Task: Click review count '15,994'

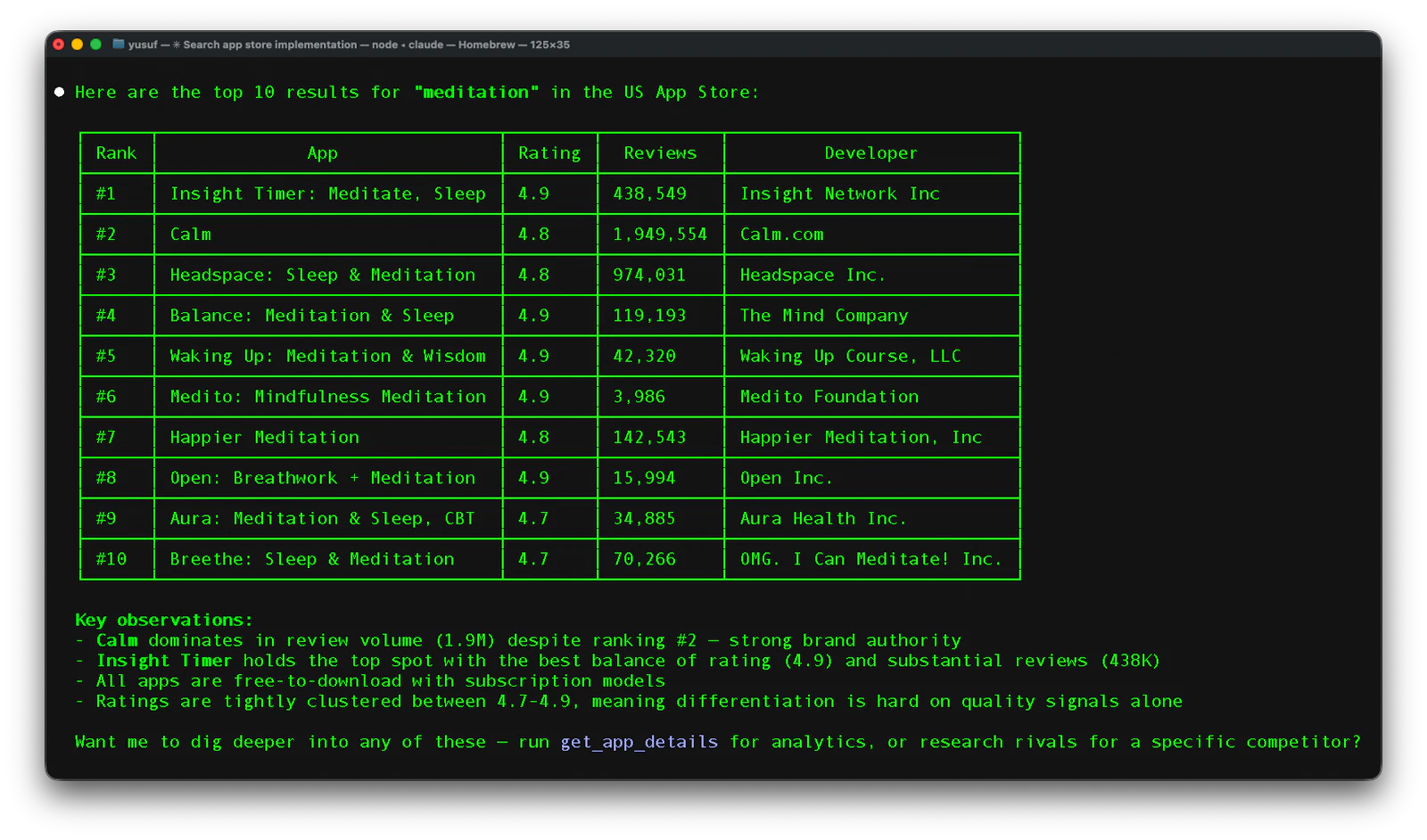Action: (x=644, y=478)
